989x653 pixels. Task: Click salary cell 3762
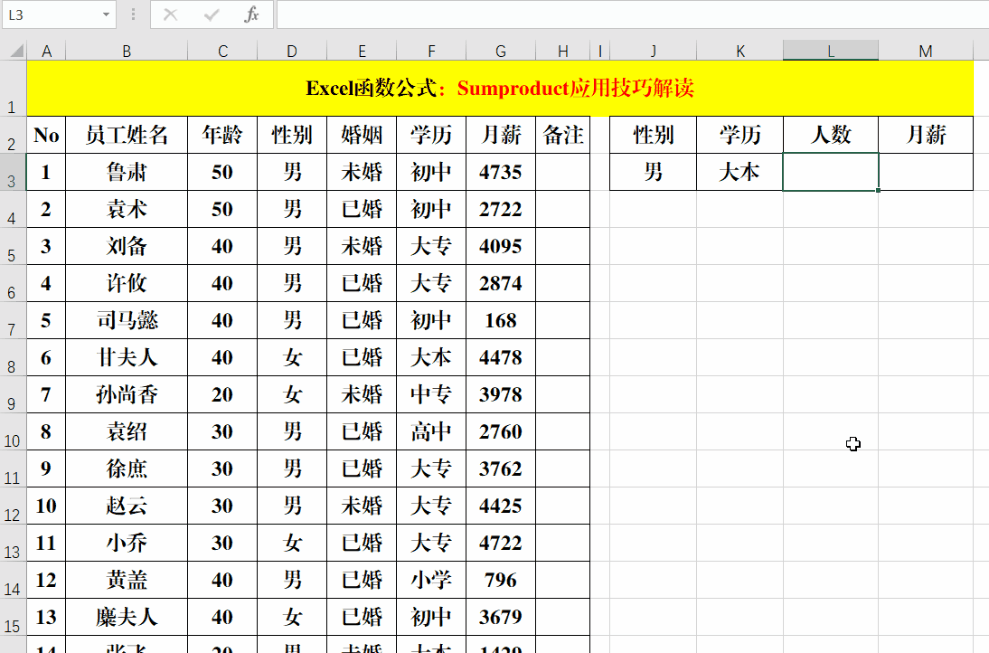501,469
